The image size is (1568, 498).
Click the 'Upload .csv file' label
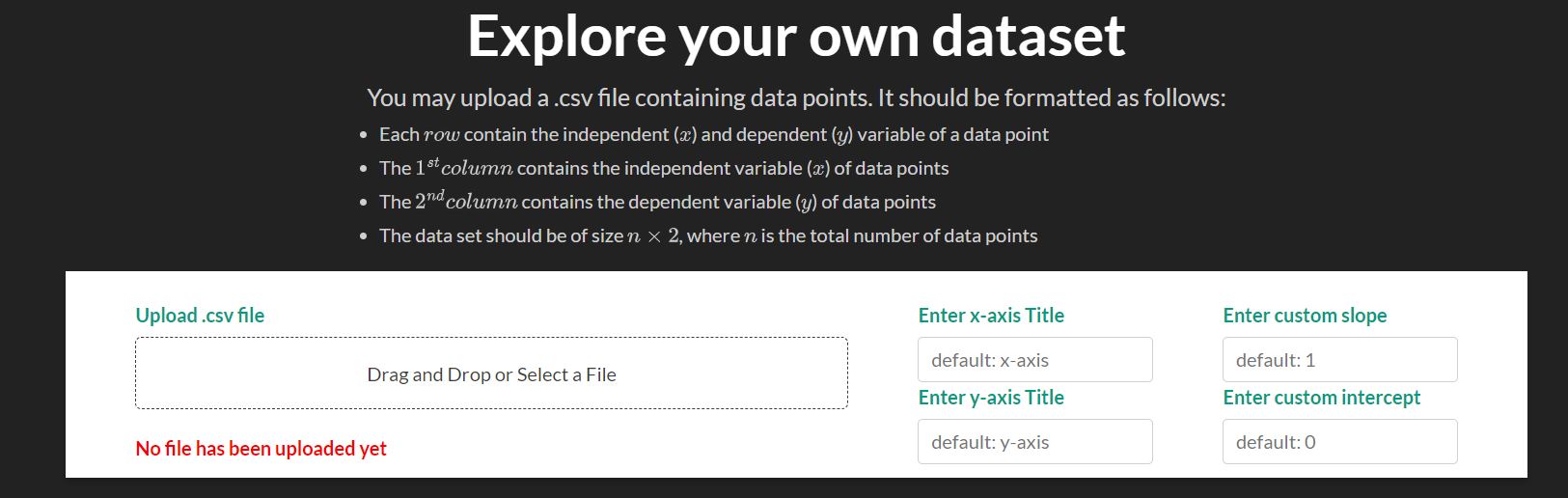click(200, 316)
